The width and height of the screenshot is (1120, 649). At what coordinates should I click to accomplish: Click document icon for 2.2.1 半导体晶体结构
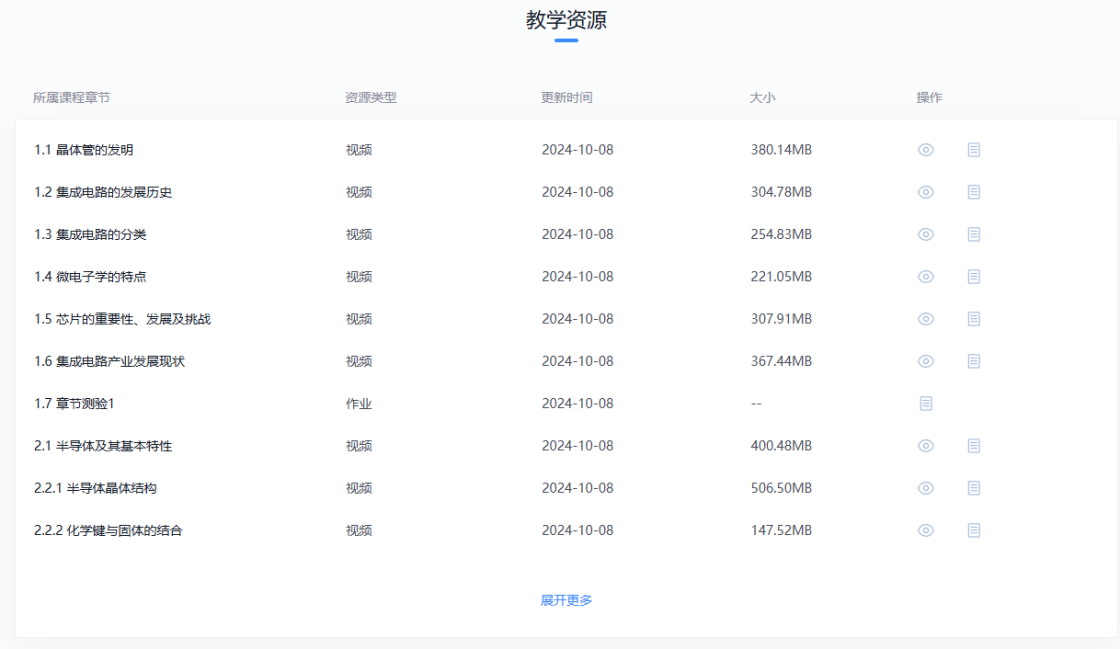[x=974, y=488]
